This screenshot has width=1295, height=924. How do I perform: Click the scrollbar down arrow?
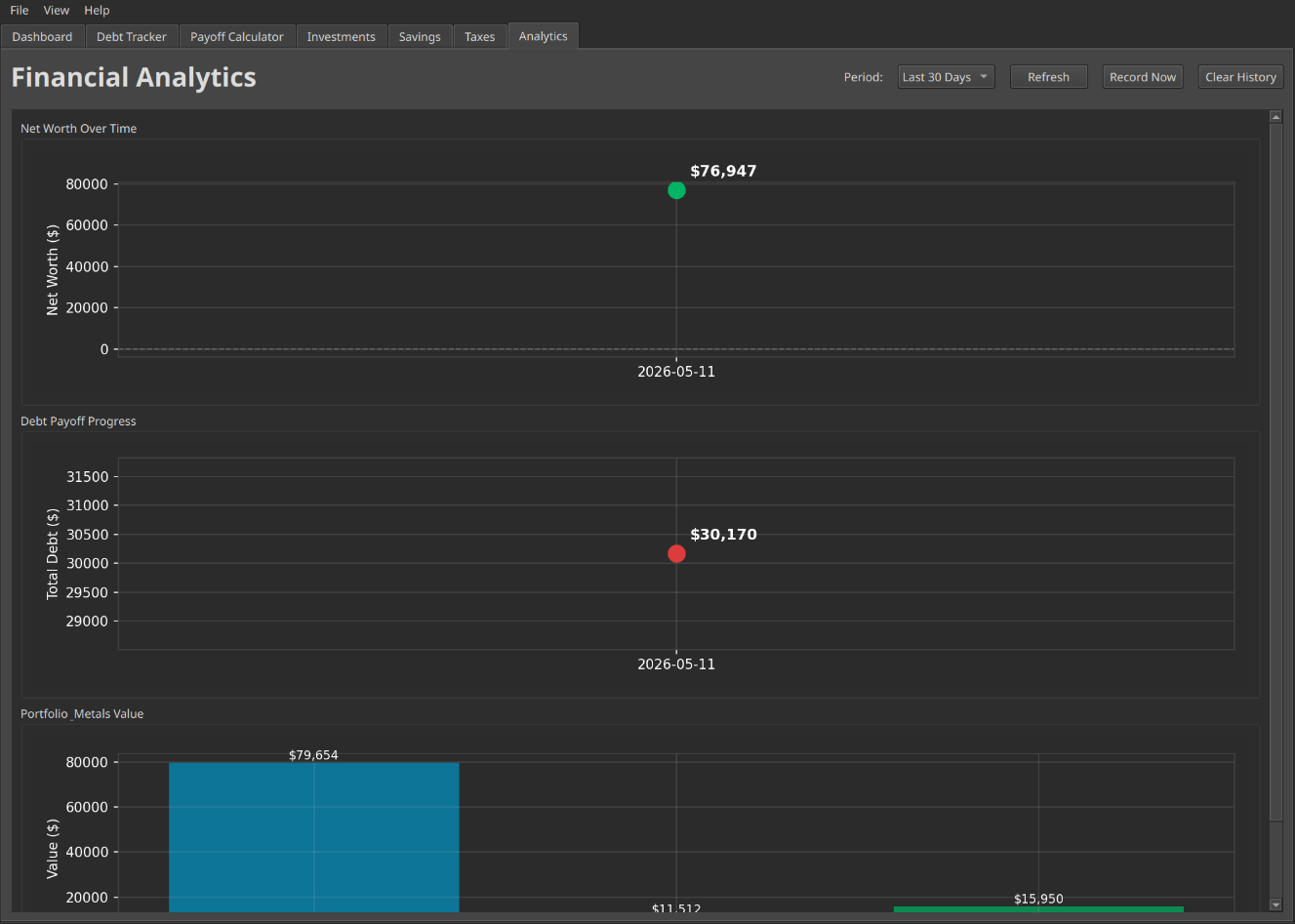pyautogui.click(x=1275, y=905)
